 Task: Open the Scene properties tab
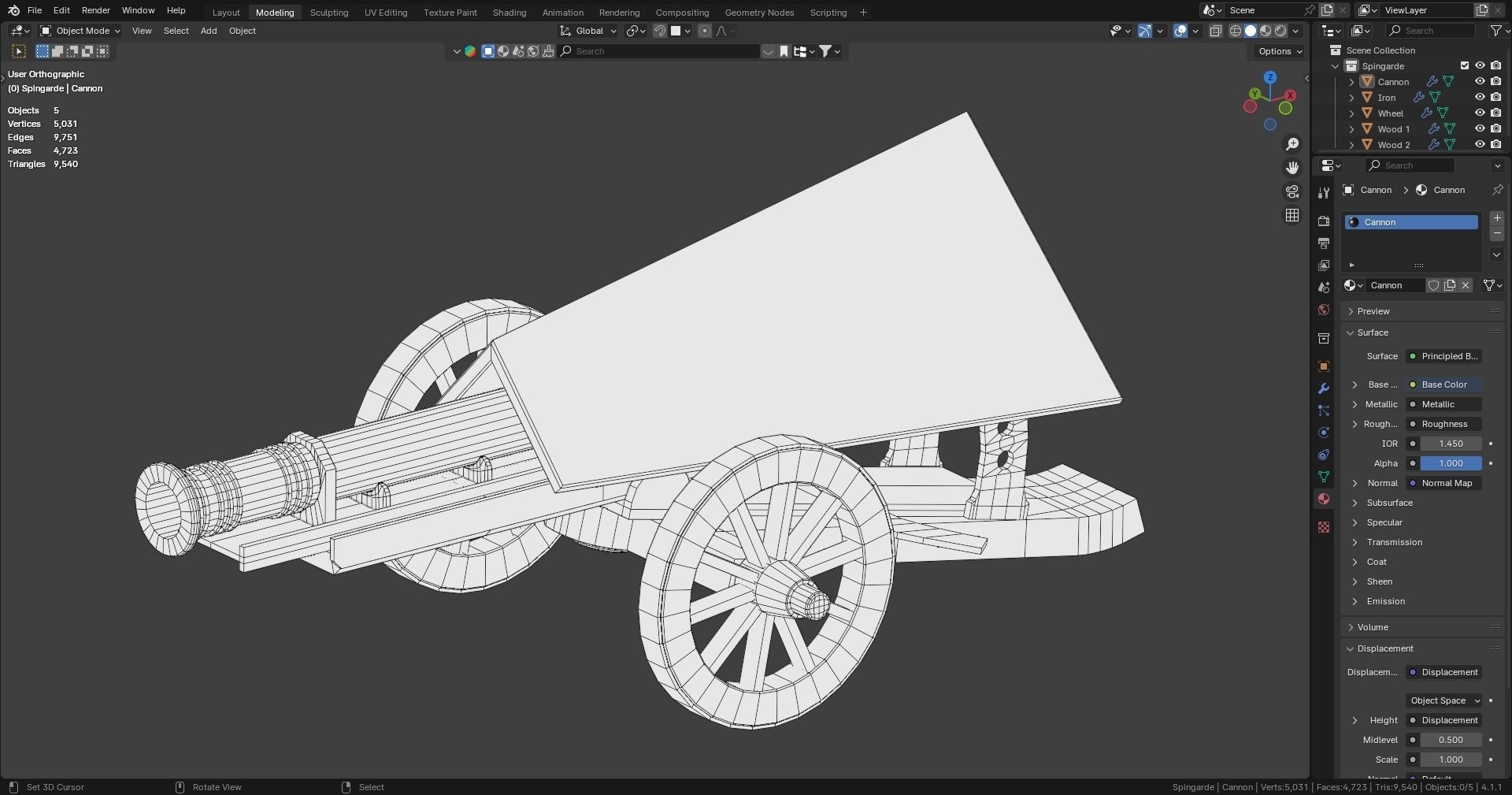point(1324,288)
